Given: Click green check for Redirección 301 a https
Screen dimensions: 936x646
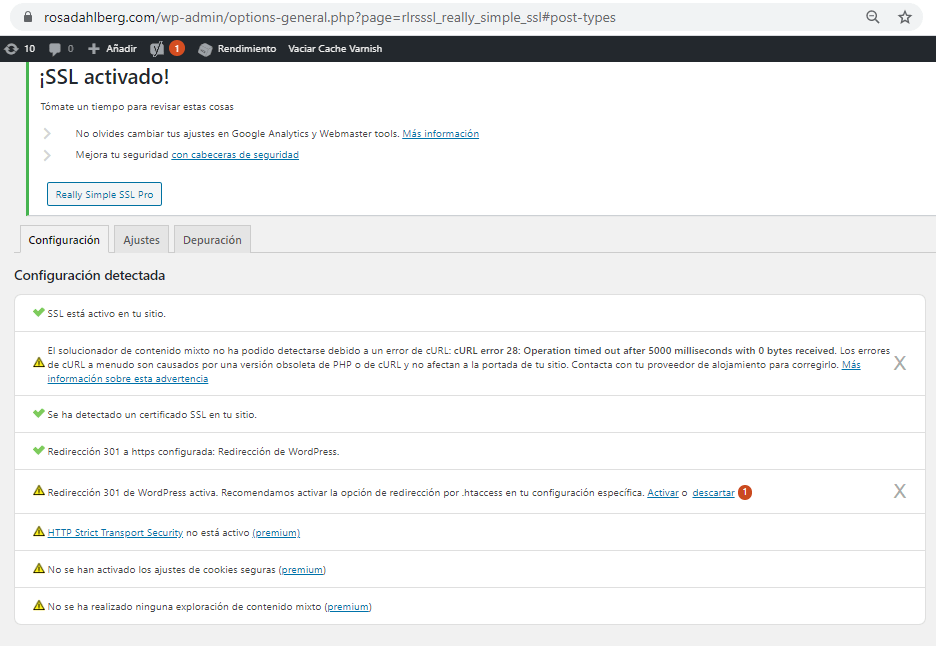Looking at the screenshot, I should tap(39, 450).
